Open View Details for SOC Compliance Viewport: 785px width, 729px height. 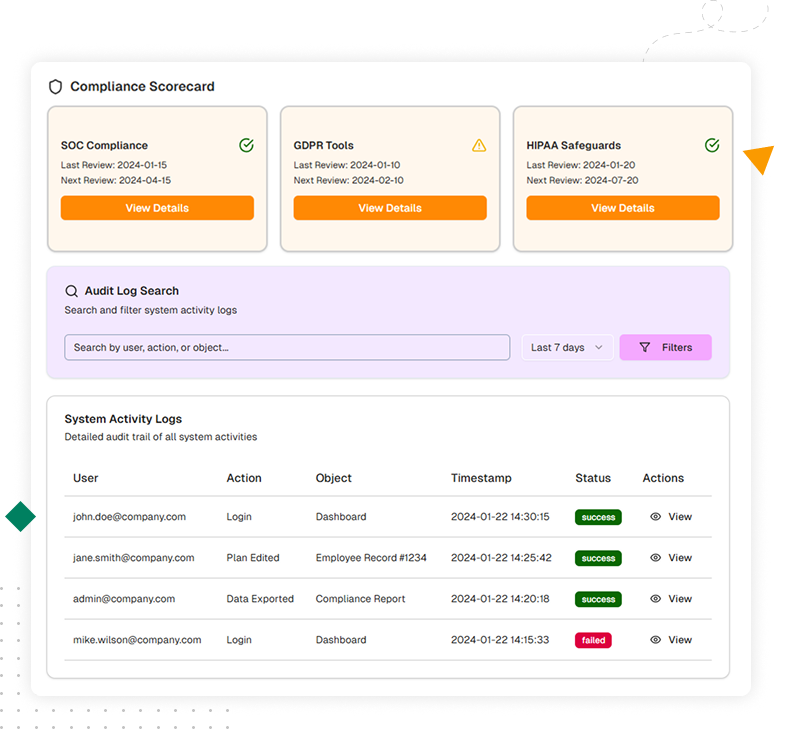(157, 208)
